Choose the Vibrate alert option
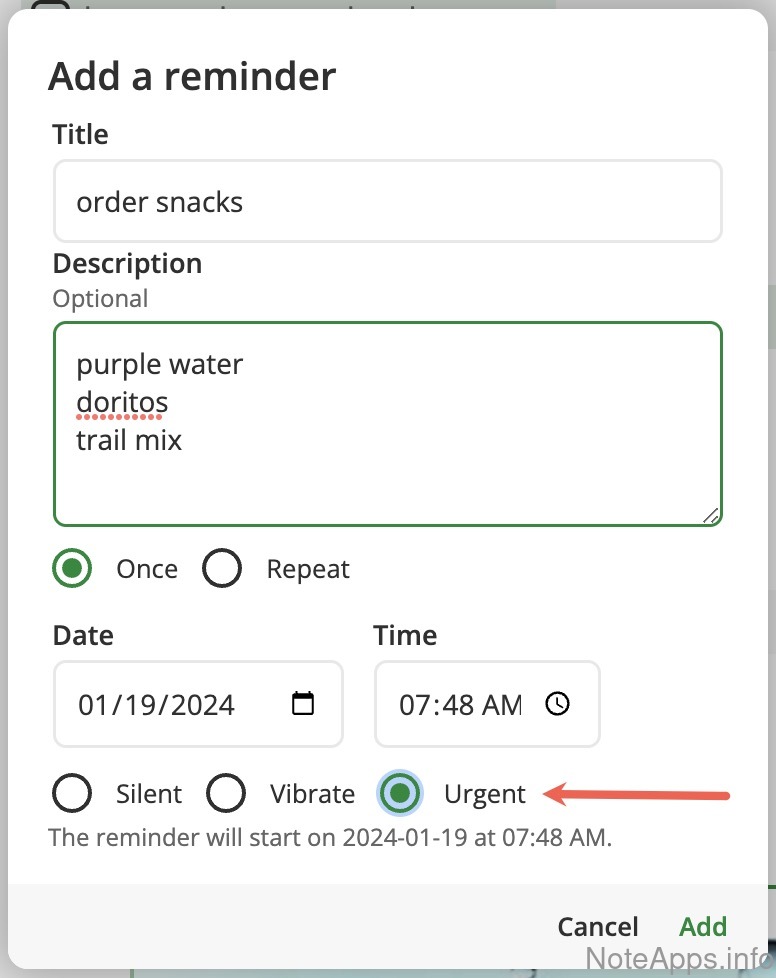776x978 pixels. click(226, 794)
